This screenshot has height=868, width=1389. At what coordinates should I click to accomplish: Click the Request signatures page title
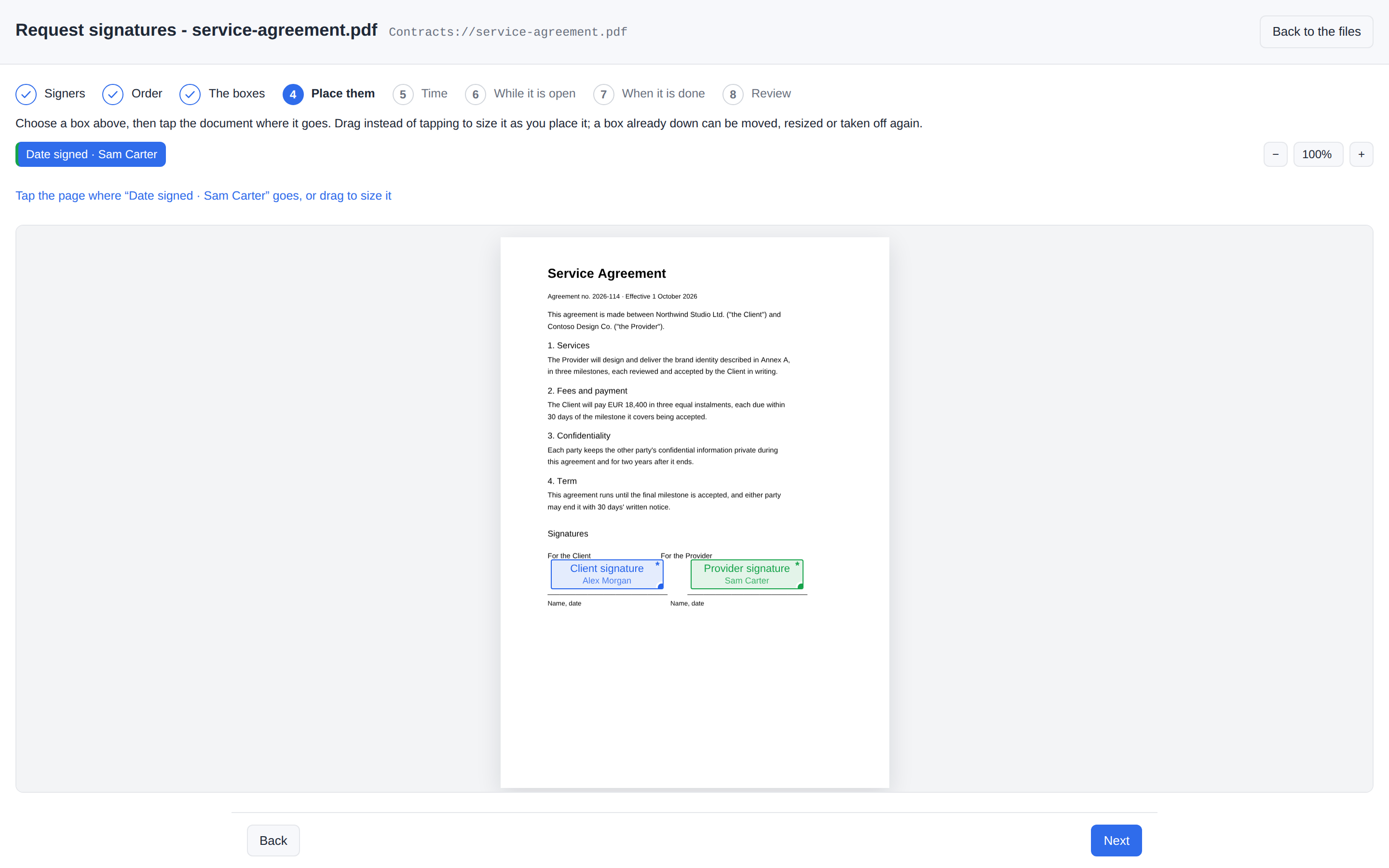pos(196,30)
